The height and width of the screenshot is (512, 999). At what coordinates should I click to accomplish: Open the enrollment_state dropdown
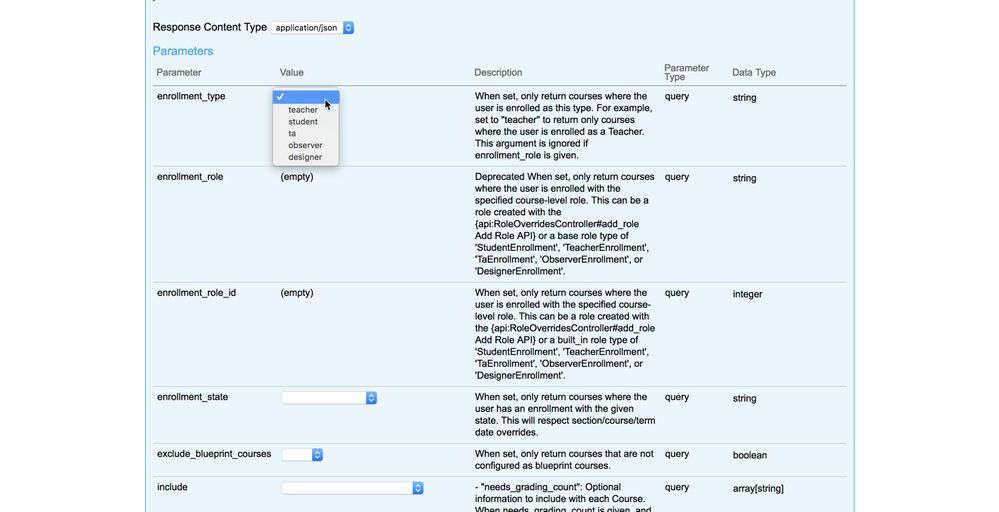[x=329, y=398]
